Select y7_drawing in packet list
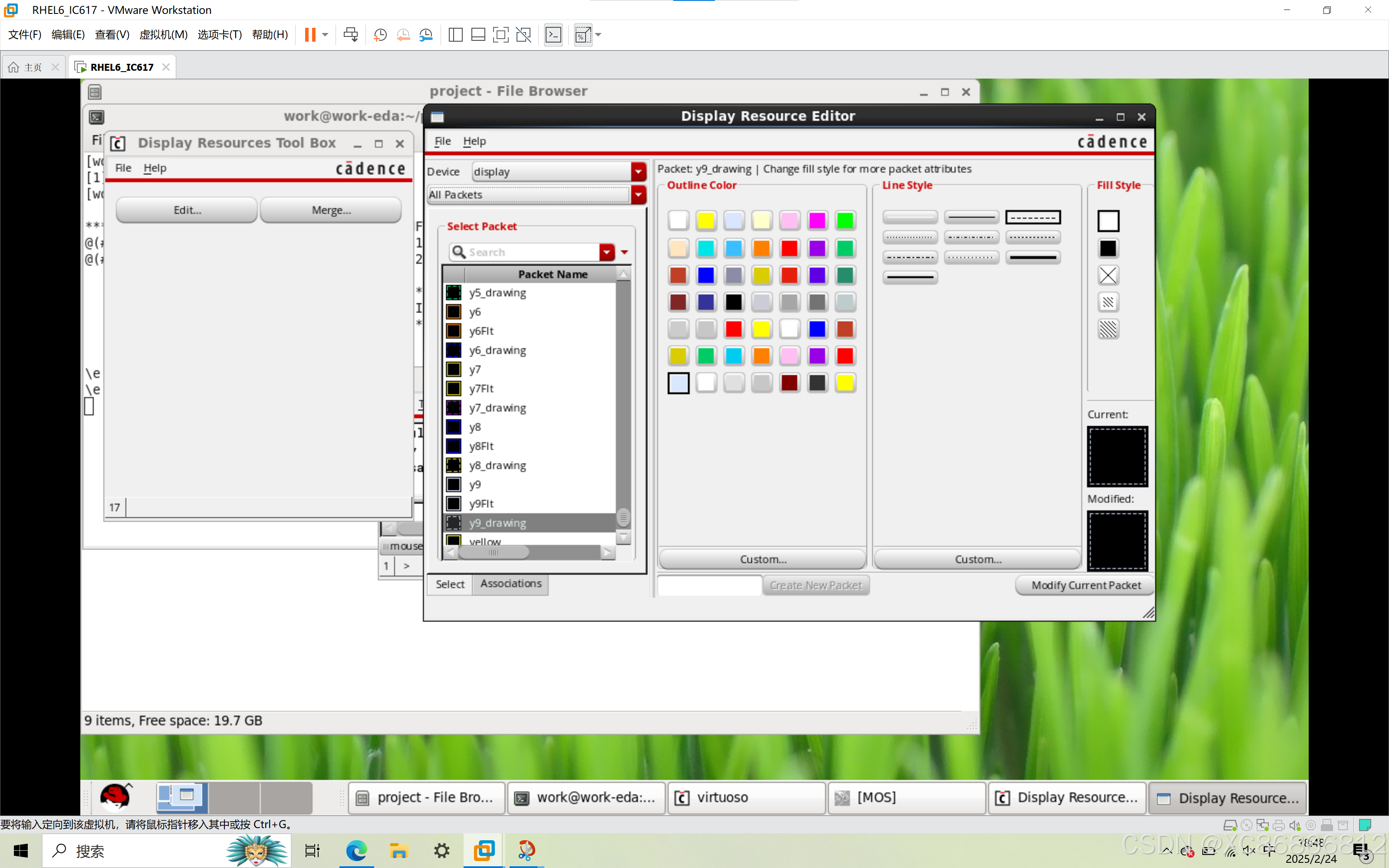Viewport: 1389px width, 868px height. 497,408
